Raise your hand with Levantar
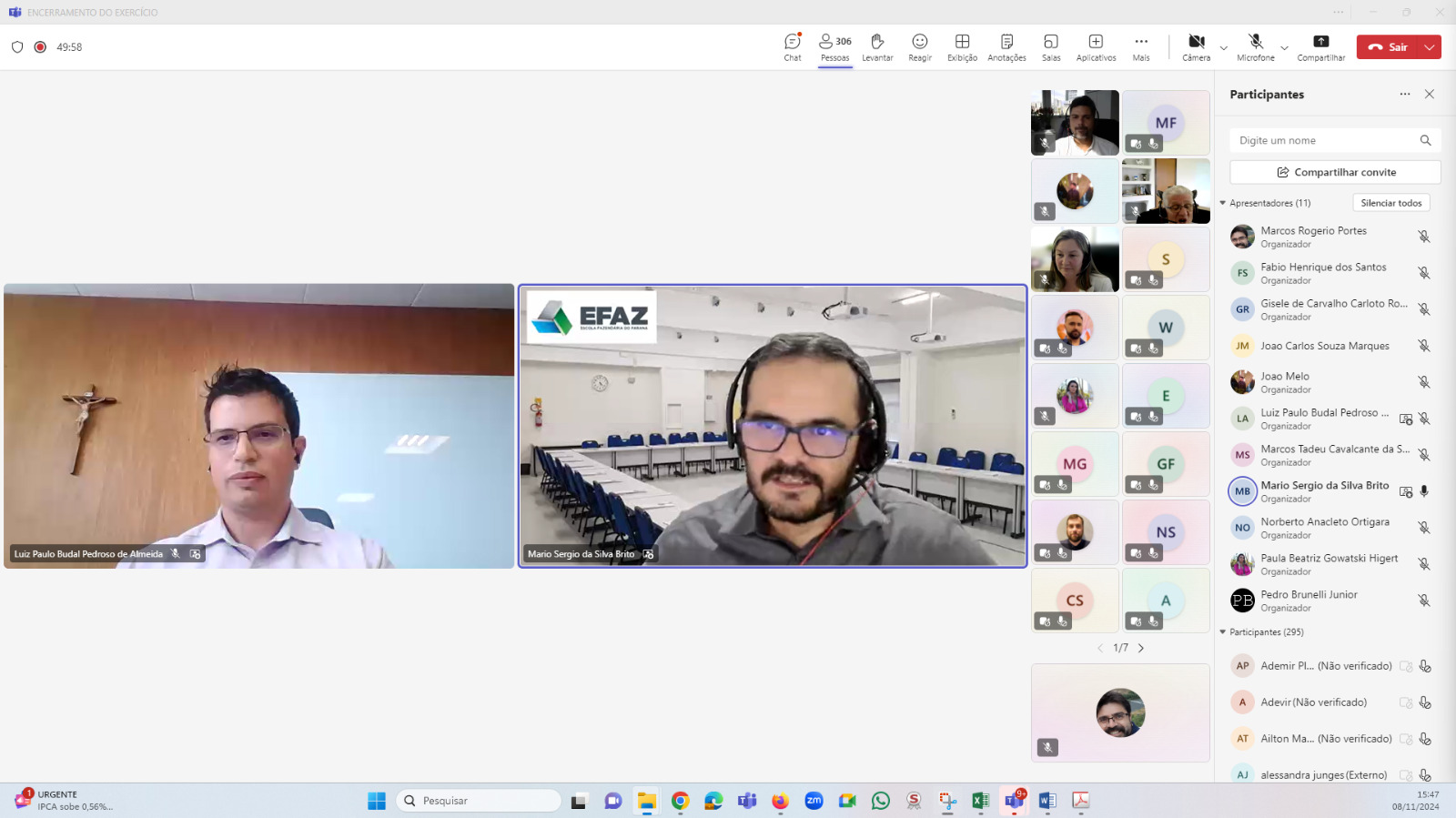Screen dimensions: 1456x818 [877, 47]
